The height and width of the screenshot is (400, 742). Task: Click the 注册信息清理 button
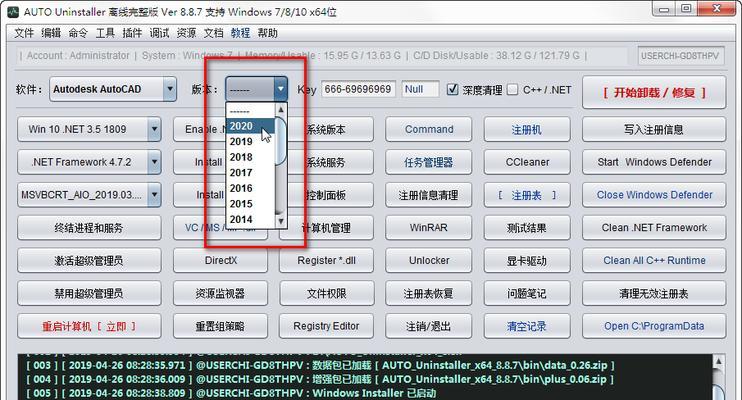(x=429, y=195)
